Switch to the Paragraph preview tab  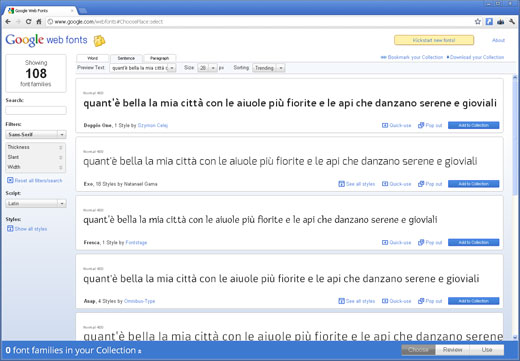pyautogui.click(x=159, y=58)
